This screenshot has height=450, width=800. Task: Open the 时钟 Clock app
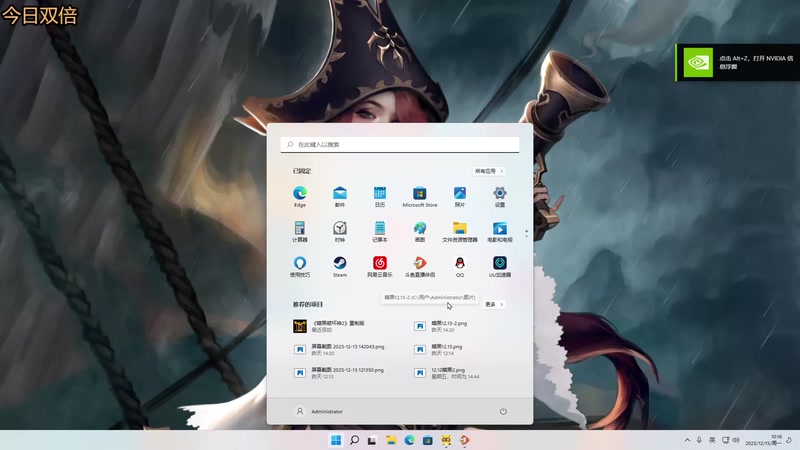(340, 231)
